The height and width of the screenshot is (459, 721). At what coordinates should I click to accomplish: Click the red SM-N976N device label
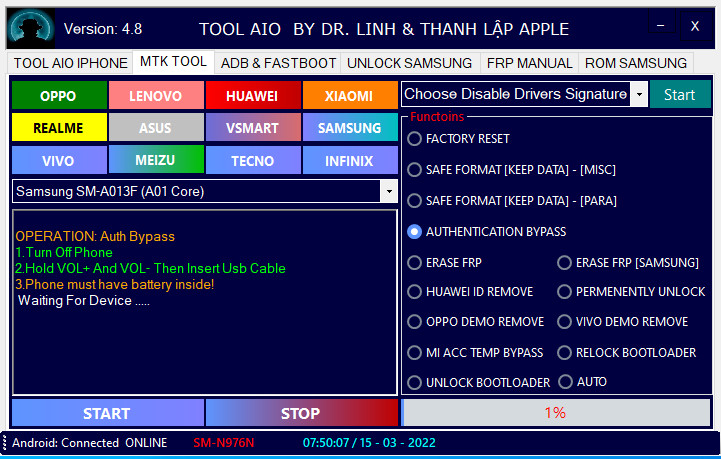point(223,443)
